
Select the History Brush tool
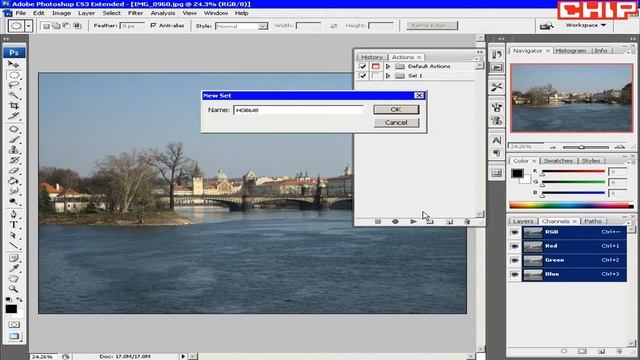[x=14, y=160]
